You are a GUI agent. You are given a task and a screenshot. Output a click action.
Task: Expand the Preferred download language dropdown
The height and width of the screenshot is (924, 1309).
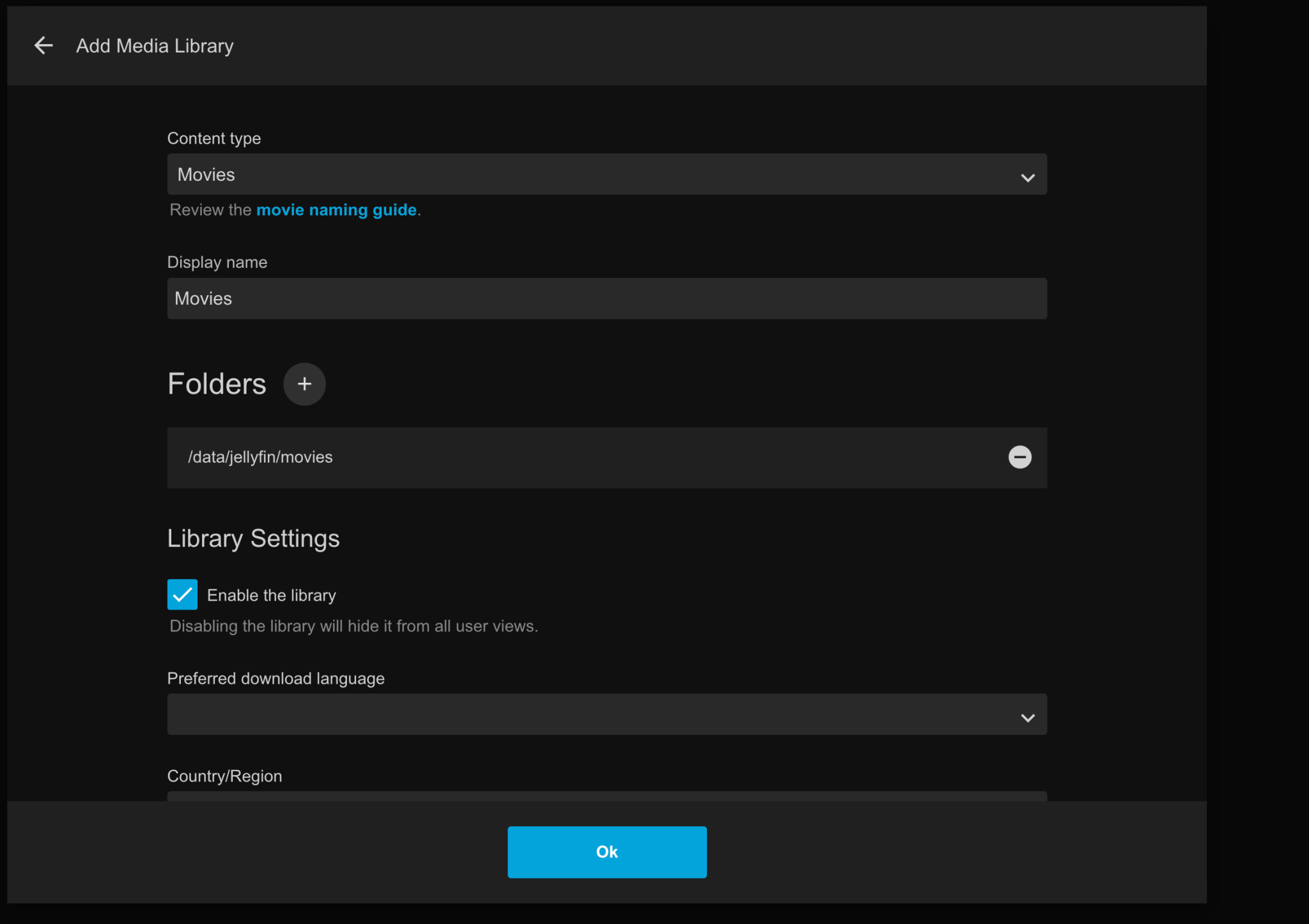[607, 714]
